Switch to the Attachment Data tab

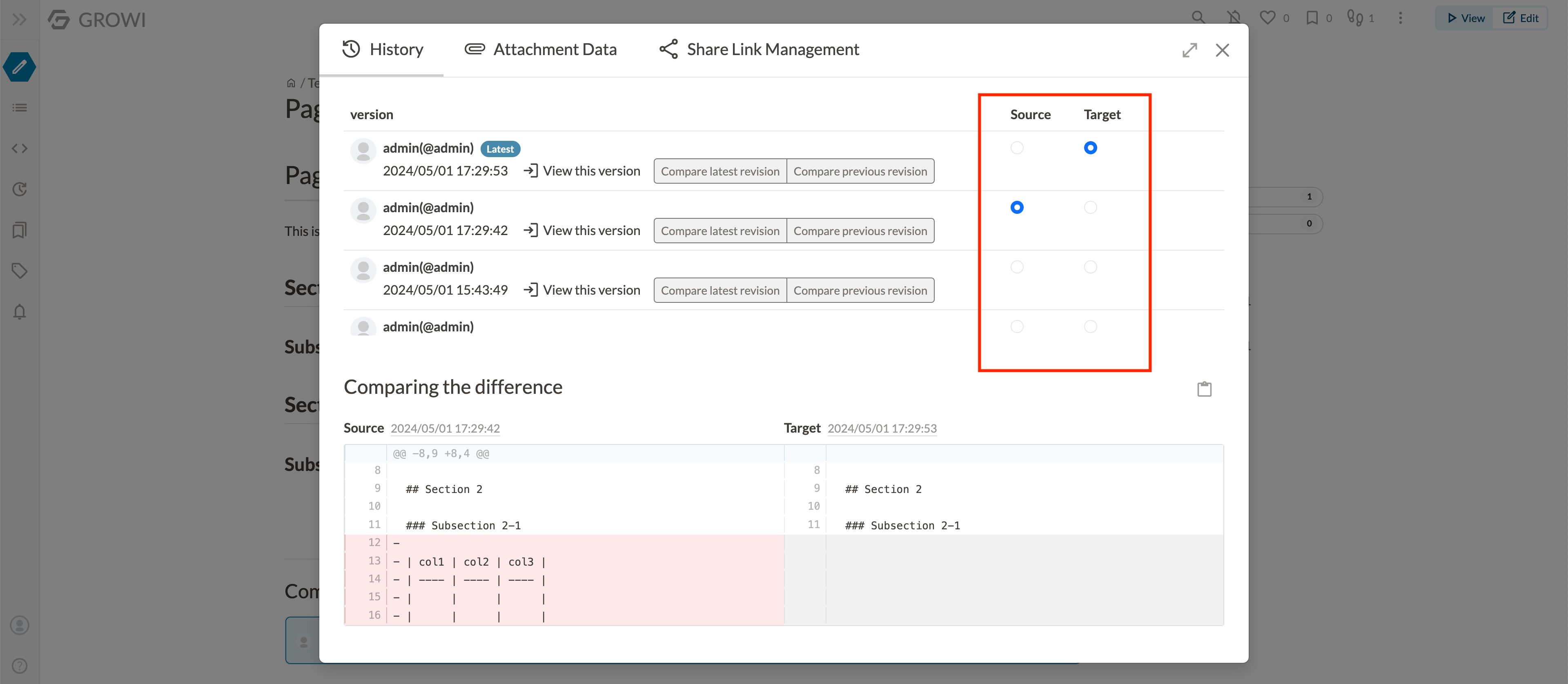pyautogui.click(x=541, y=49)
